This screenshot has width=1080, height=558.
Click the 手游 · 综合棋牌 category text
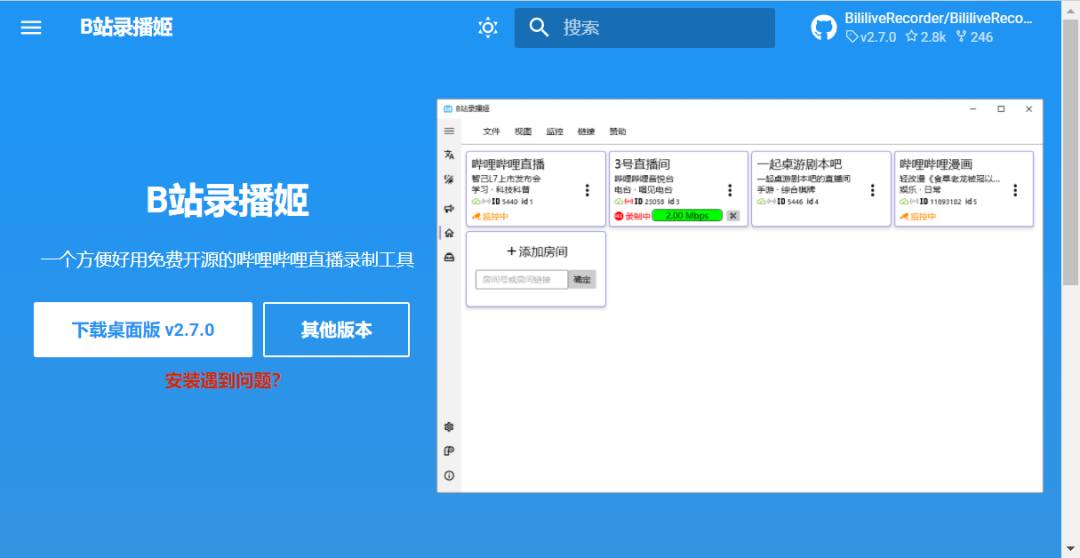785,189
